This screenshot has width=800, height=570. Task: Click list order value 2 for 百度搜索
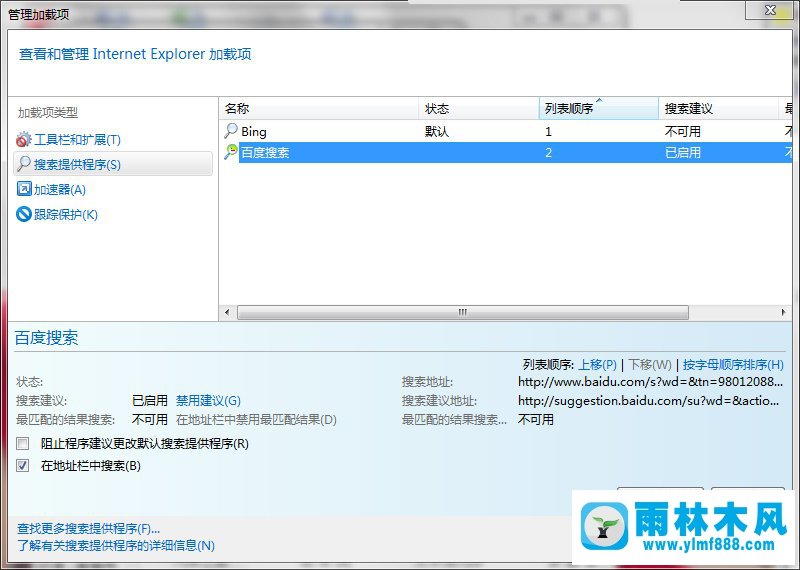click(548, 153)
